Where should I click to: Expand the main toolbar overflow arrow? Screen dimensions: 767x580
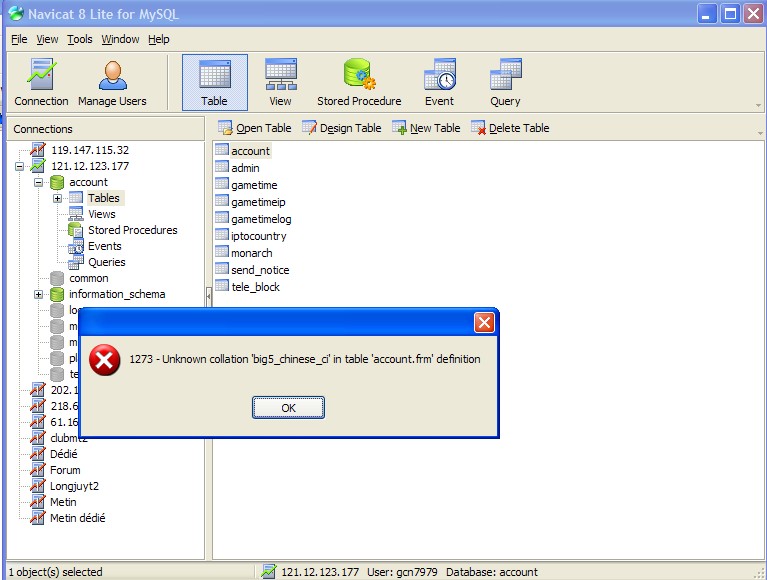[758, 105]
